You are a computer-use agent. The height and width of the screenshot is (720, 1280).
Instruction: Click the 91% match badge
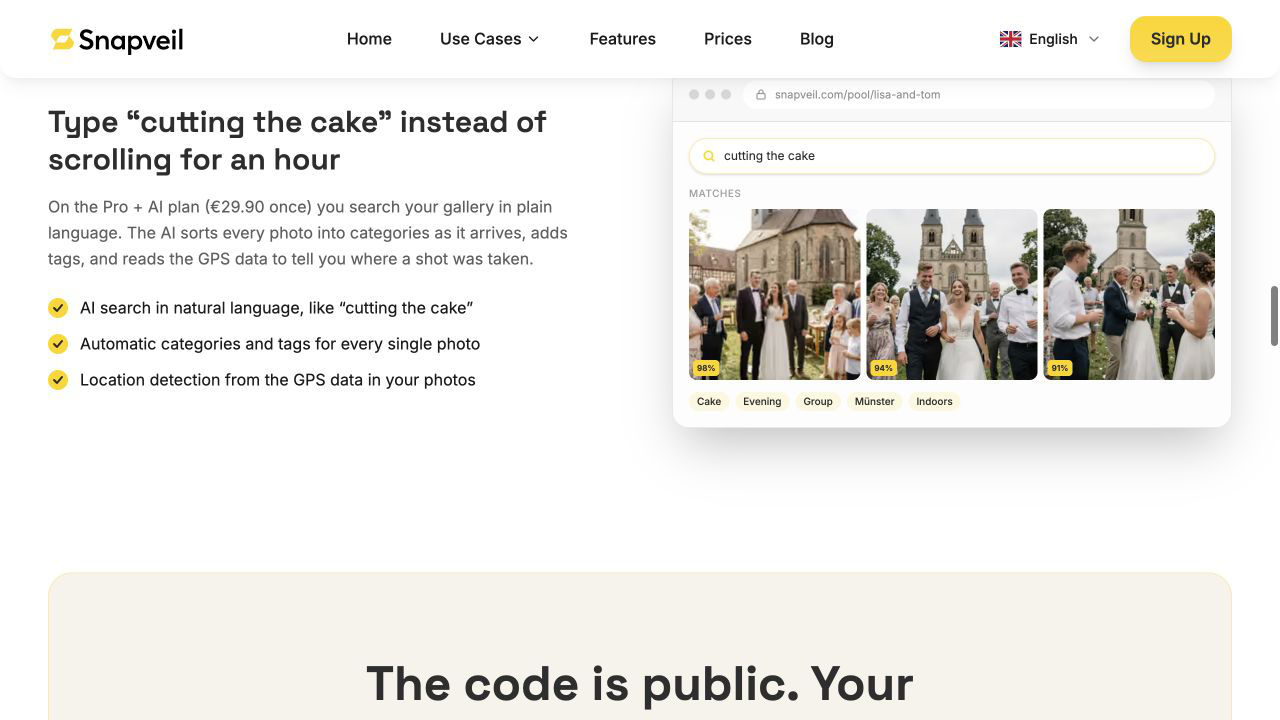click(1060, 368)
